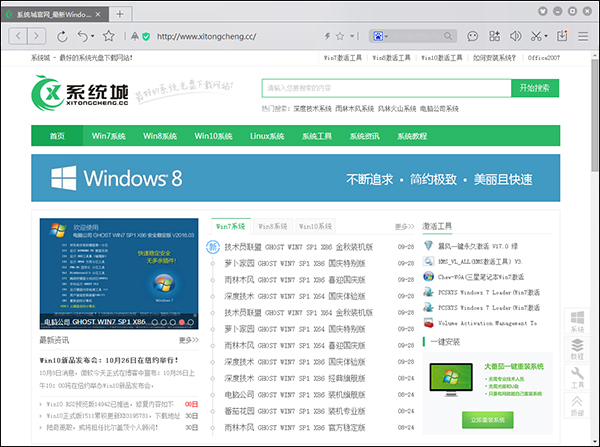
Task: Open downloads icon in toolbar
Action: click(x=562, y=36)
